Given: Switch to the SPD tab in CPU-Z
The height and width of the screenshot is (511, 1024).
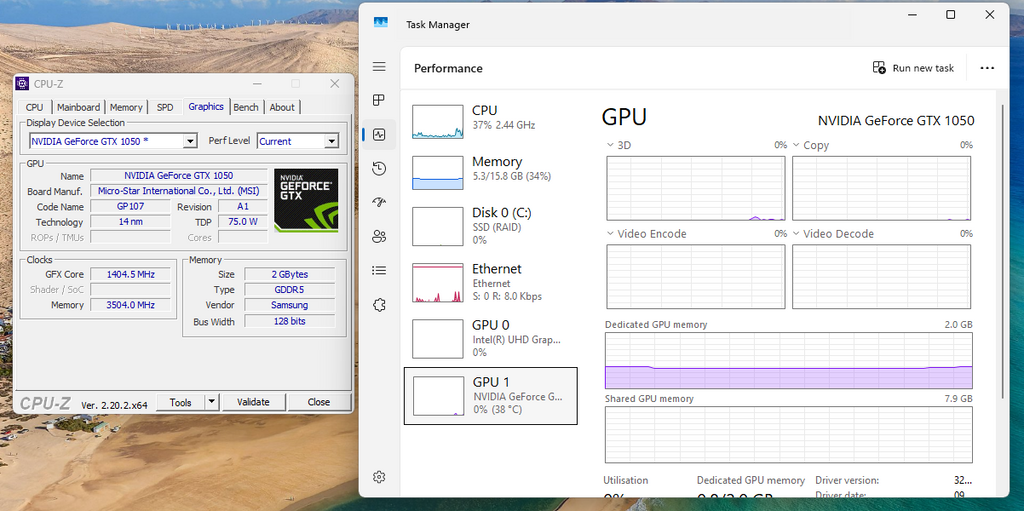Looking at the screenshot, I should point(165,107).
